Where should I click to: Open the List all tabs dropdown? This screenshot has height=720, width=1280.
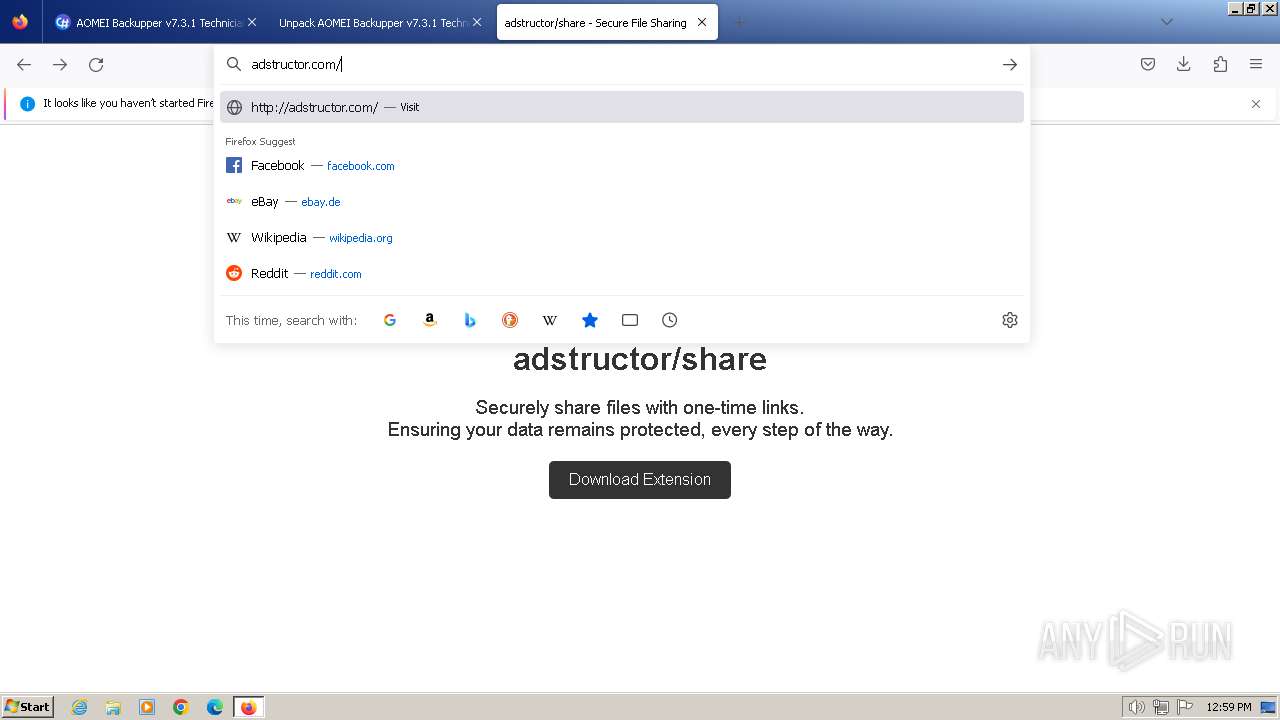pyautogui.click(x=1167, y=22)
